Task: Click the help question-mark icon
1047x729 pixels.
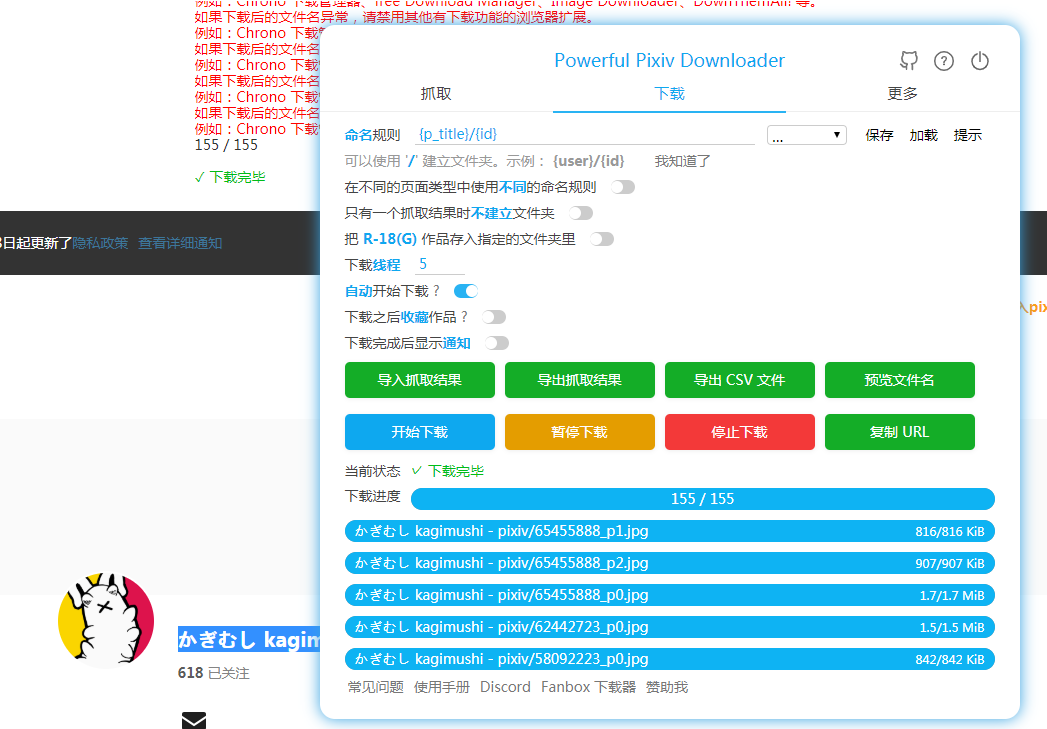Action: point(944,61)
